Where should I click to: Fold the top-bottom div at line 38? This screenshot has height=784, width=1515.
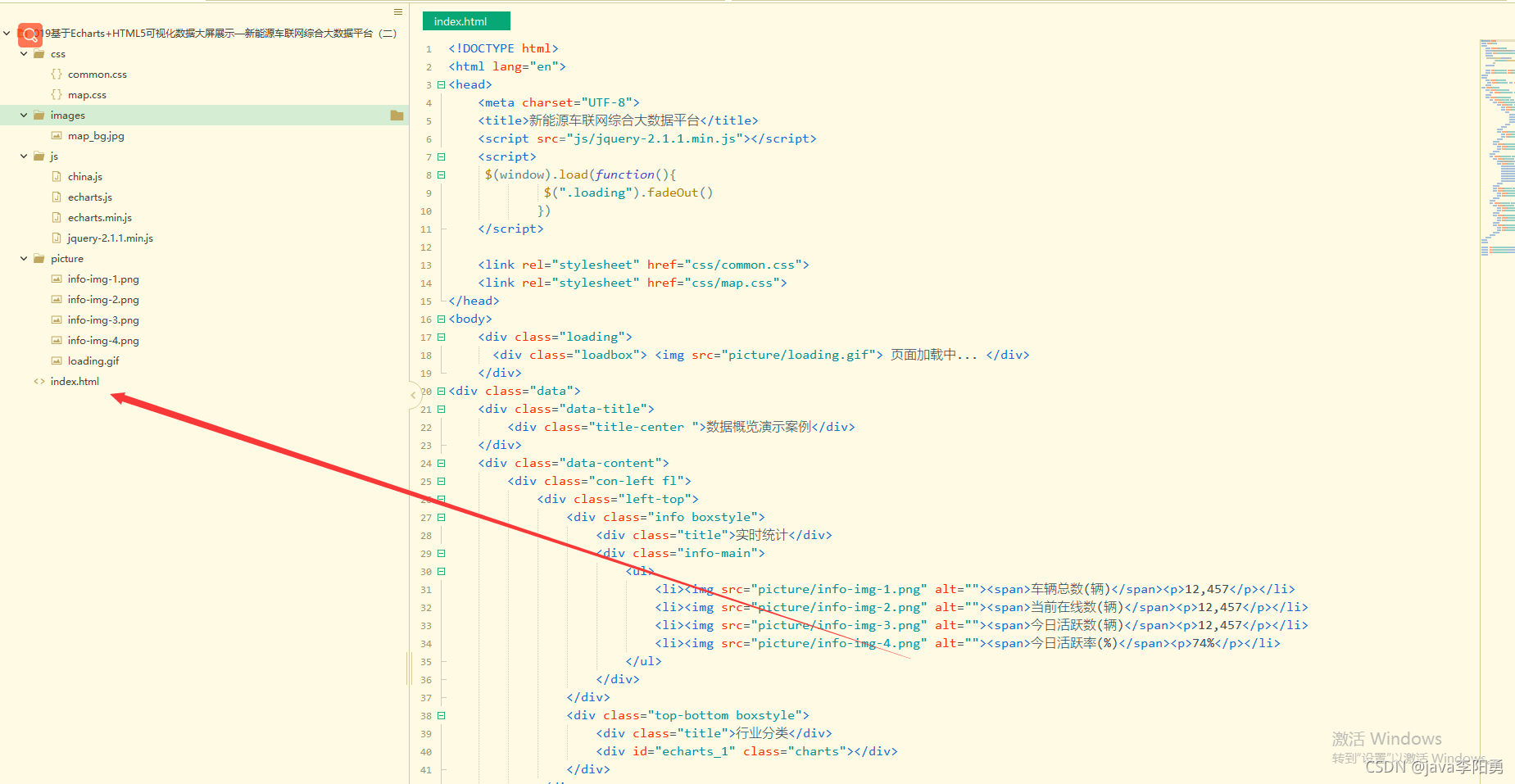[x=442, y=715]
